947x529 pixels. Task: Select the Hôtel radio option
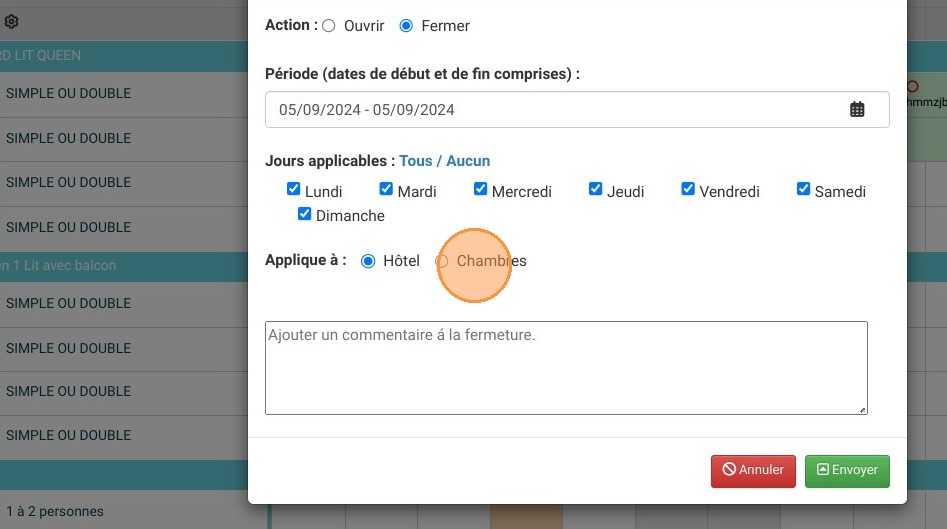click(x=368, y=261)
